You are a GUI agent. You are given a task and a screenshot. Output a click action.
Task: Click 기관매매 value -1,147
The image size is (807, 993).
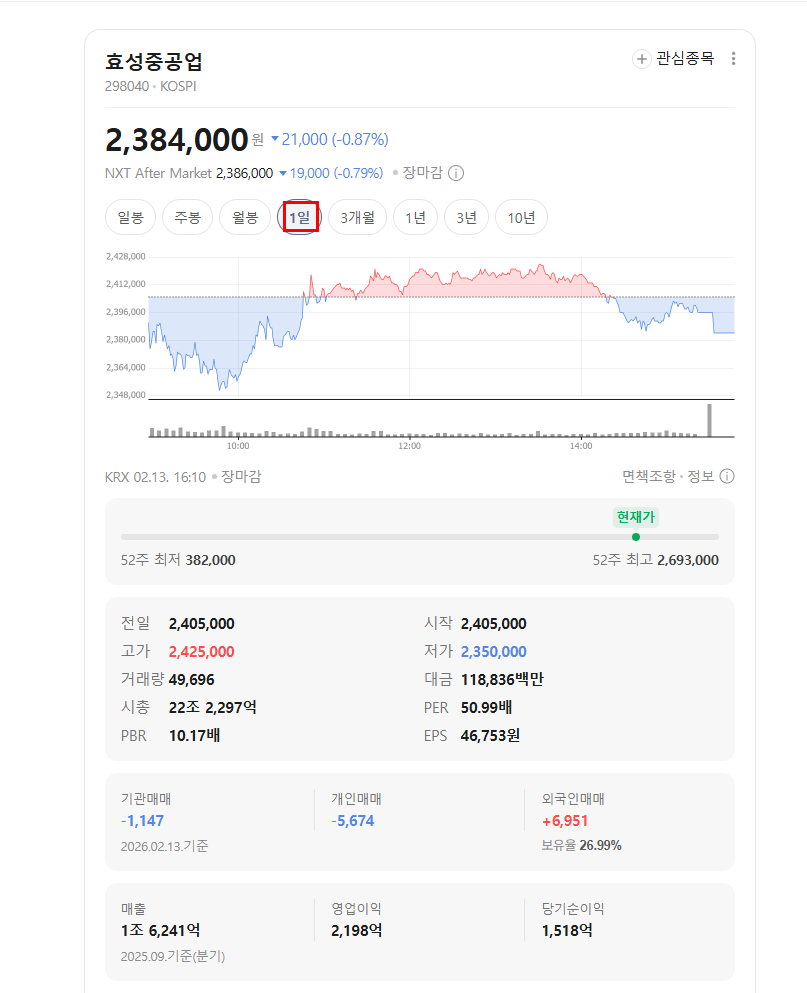tap(143, 821)
